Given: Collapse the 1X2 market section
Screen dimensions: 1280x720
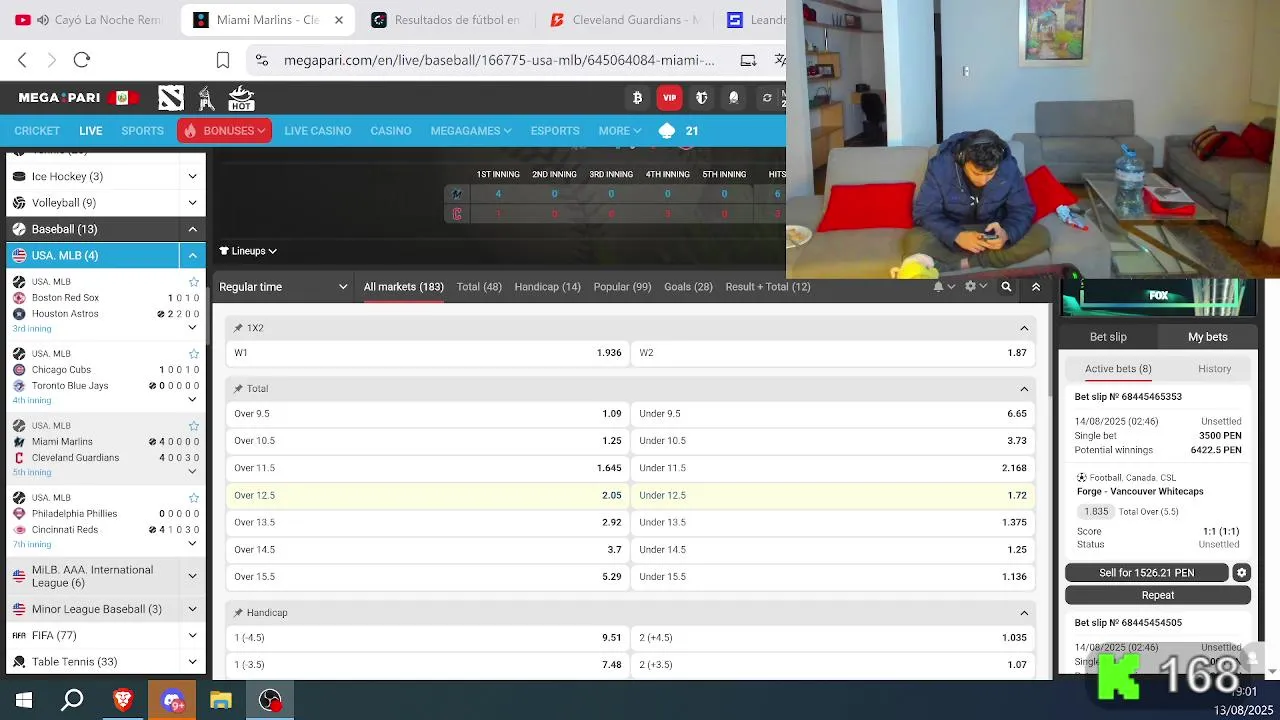Looking at the screenshot, I should pyautogui.click(x=1024, y=328).
